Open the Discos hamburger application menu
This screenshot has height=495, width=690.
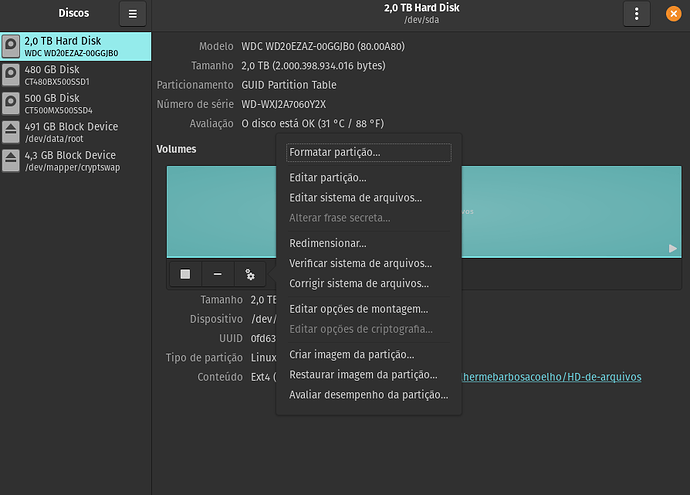(x=132, y=14)
